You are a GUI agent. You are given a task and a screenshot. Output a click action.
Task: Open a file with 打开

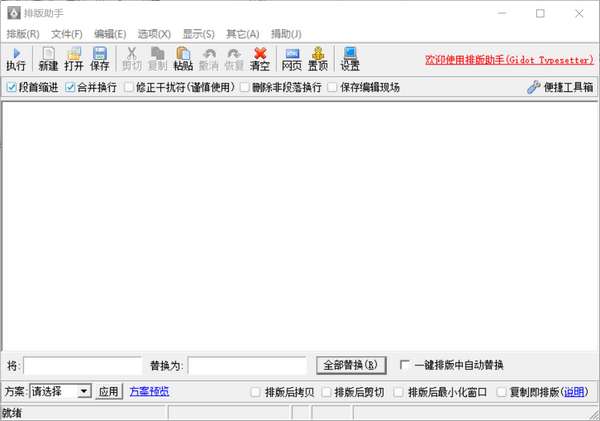(x=74, y=59)
